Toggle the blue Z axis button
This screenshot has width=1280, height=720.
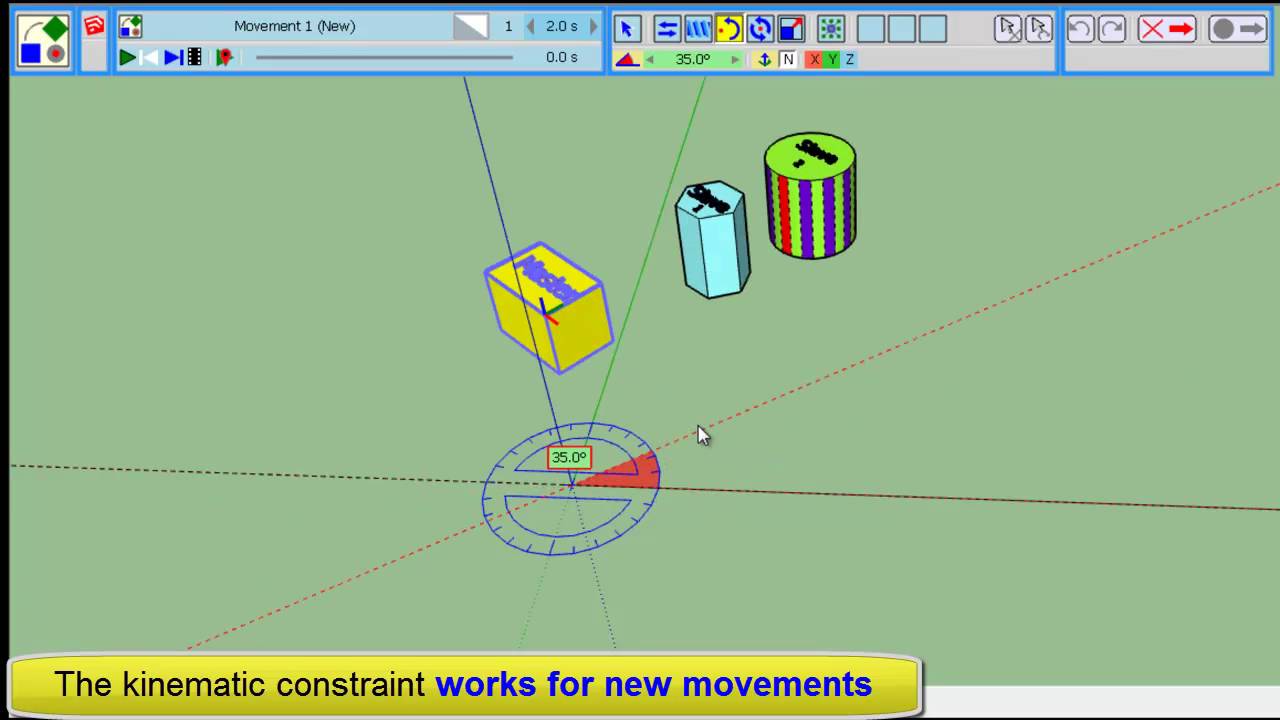849,60
